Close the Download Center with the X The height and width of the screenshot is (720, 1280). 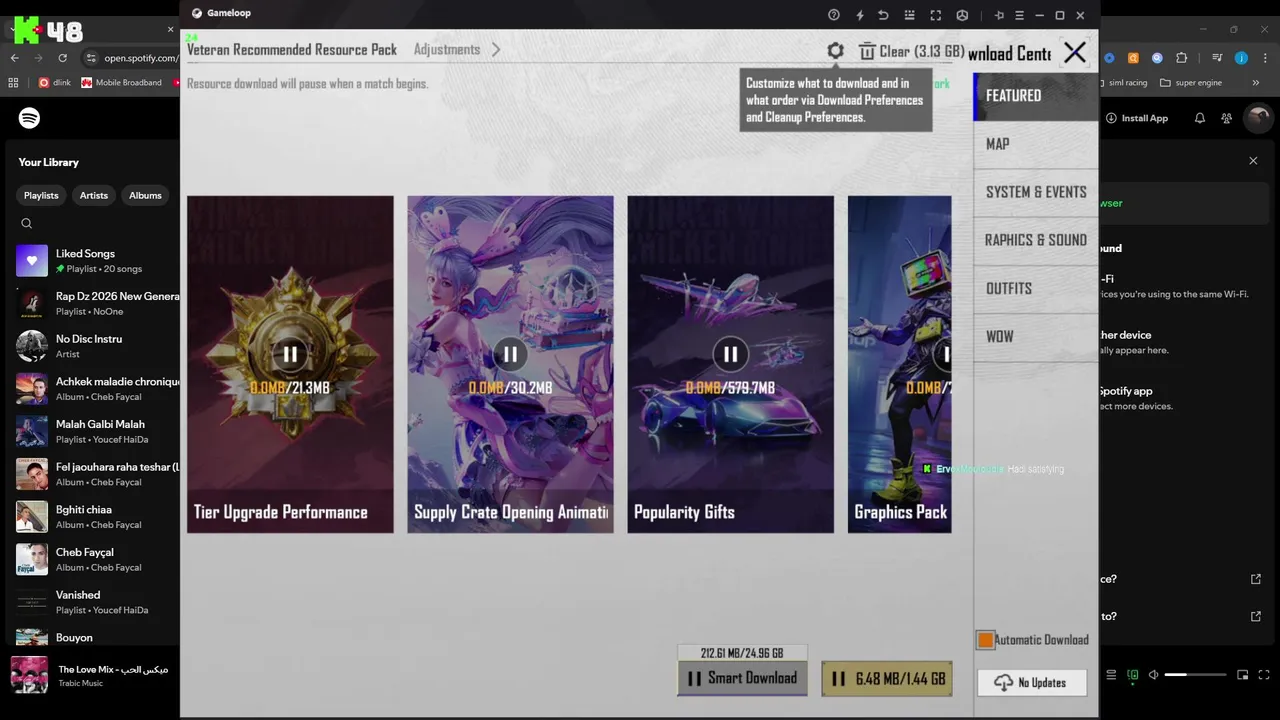1074,53
